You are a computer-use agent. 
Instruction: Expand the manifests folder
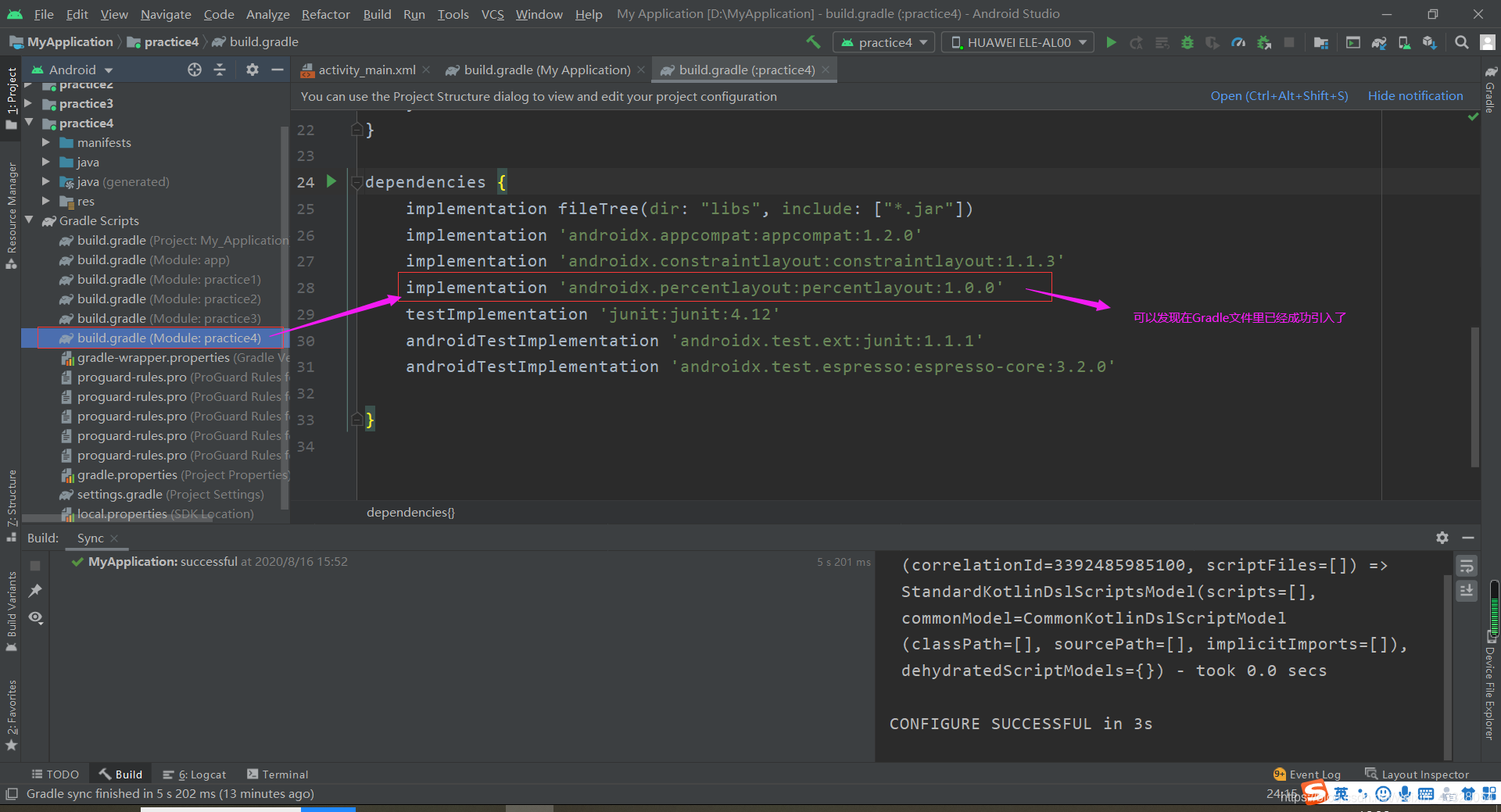pyautogui.click(x=46, y=142)
